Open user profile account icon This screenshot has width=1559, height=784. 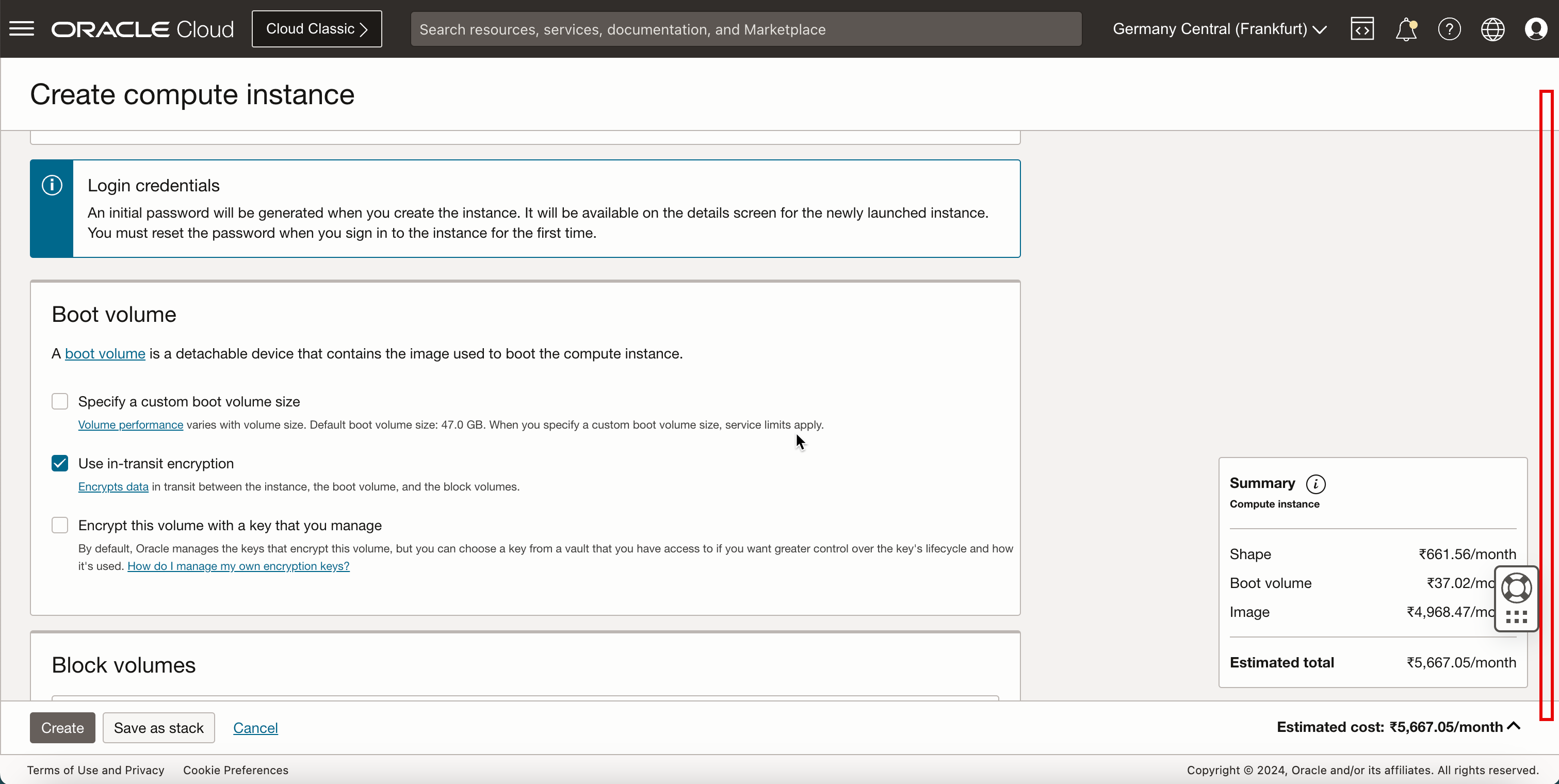pos(1536,29)
